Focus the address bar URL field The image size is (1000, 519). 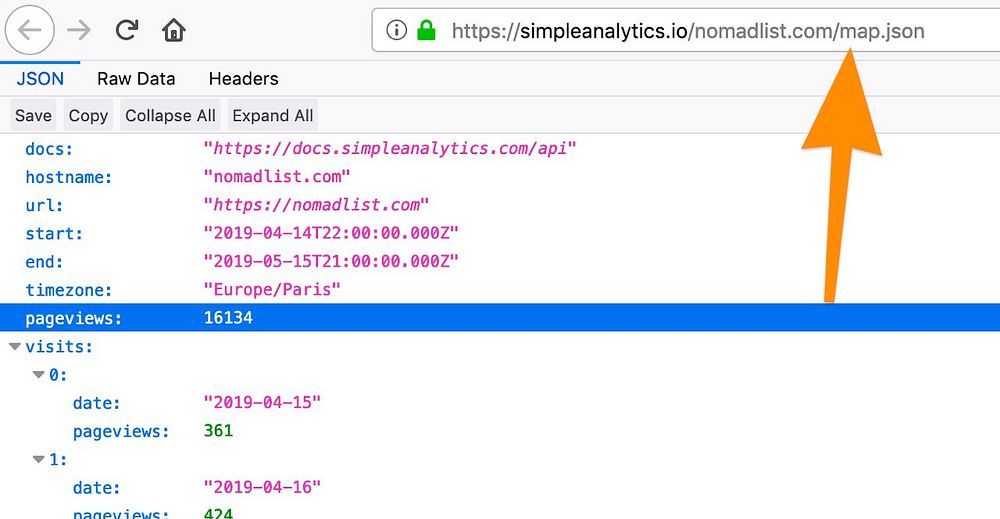(688, 31)
